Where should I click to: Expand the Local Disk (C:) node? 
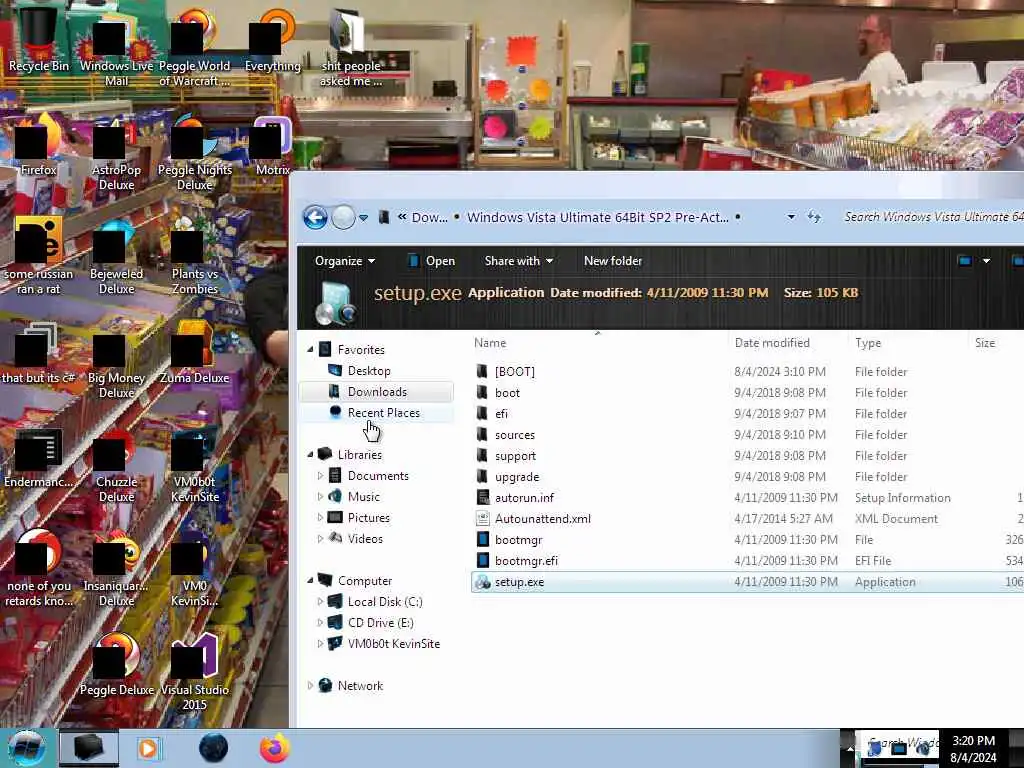click(321, 601)
